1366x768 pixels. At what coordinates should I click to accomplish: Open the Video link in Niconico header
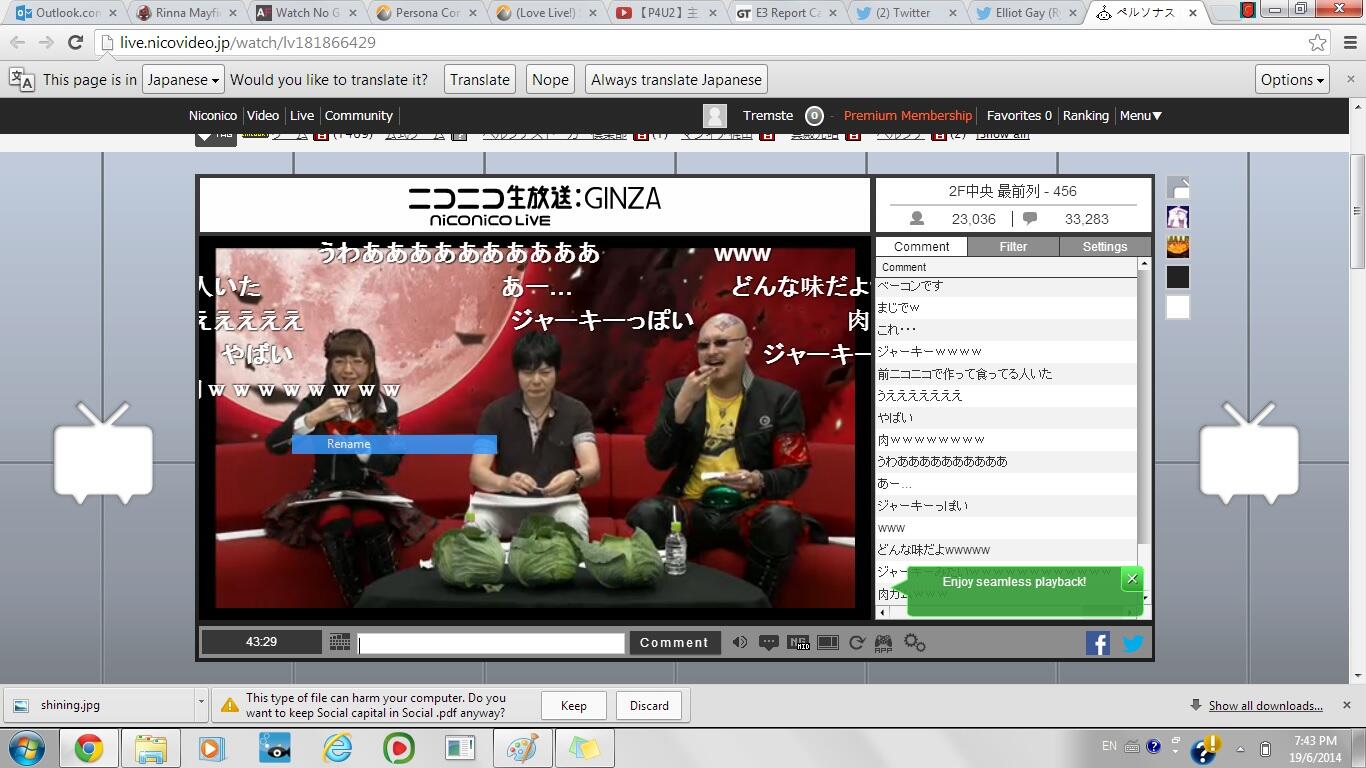pyautogui.click(x=263, y=115)
